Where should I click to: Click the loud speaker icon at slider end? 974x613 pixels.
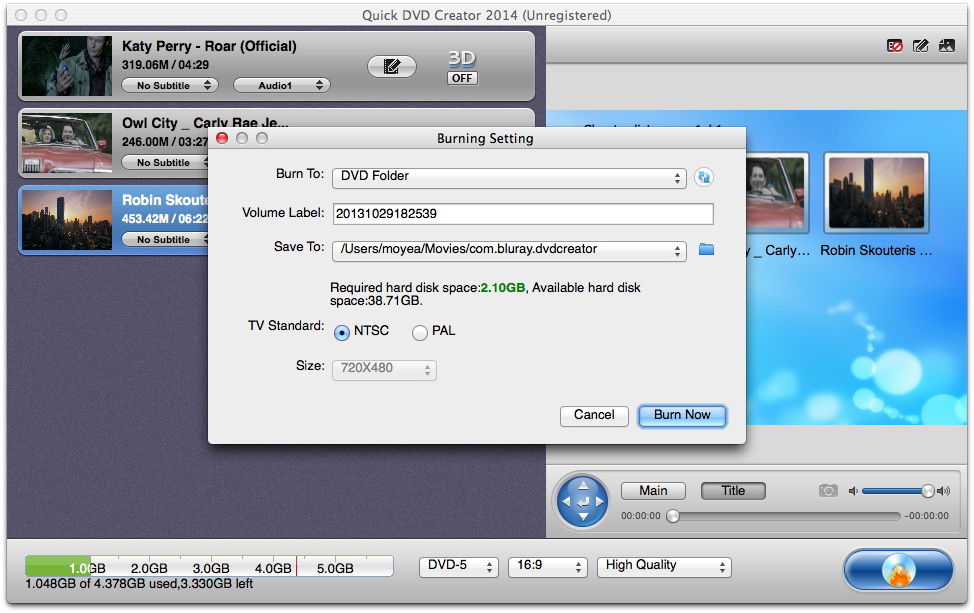click(x=944, y=491)
